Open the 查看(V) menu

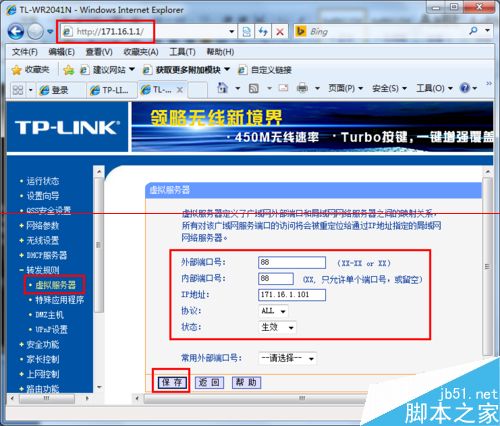[x=99, y=52]
